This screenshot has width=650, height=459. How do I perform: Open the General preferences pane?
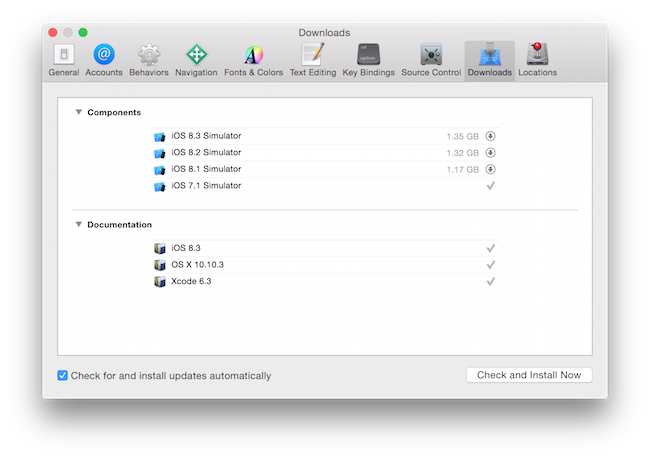click(x=64, y=60)
